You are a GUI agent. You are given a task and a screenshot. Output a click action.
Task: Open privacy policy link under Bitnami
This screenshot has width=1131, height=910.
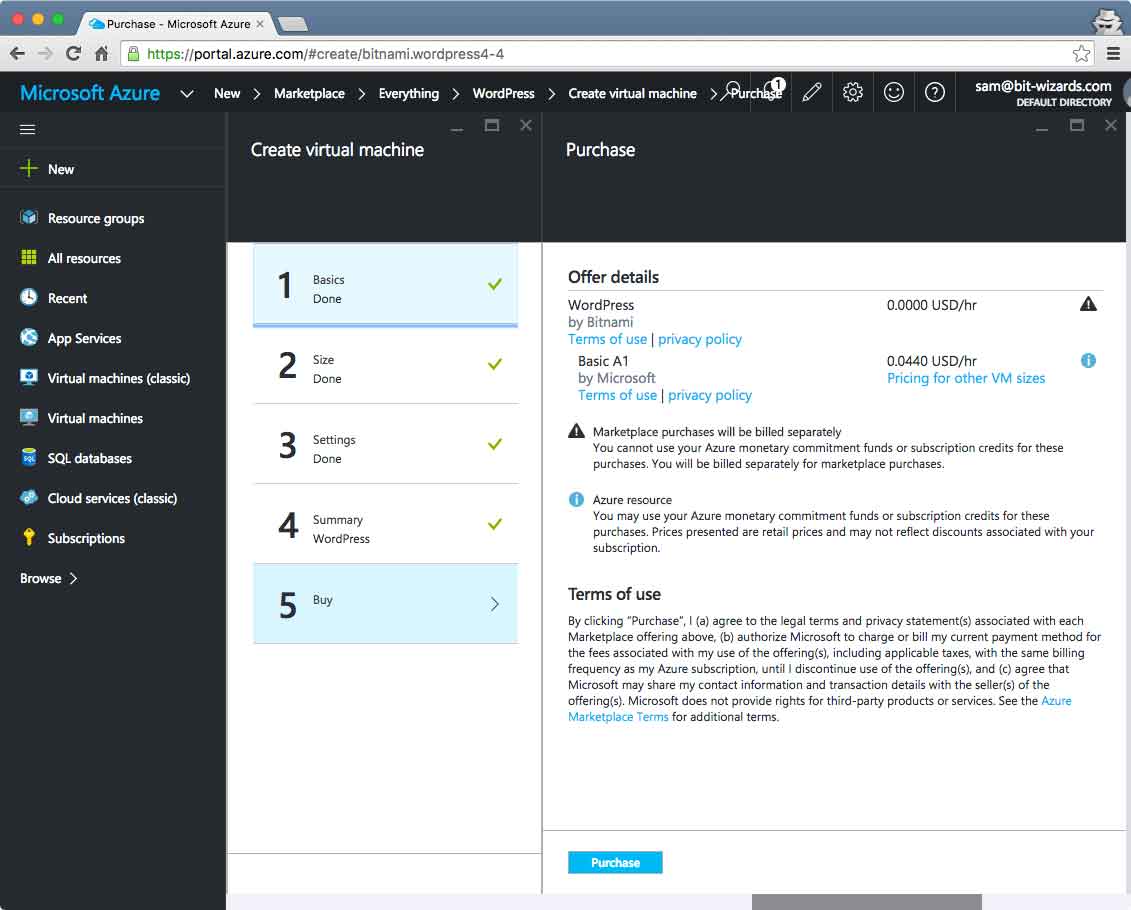pyautogui.click(x=699, y=339)
